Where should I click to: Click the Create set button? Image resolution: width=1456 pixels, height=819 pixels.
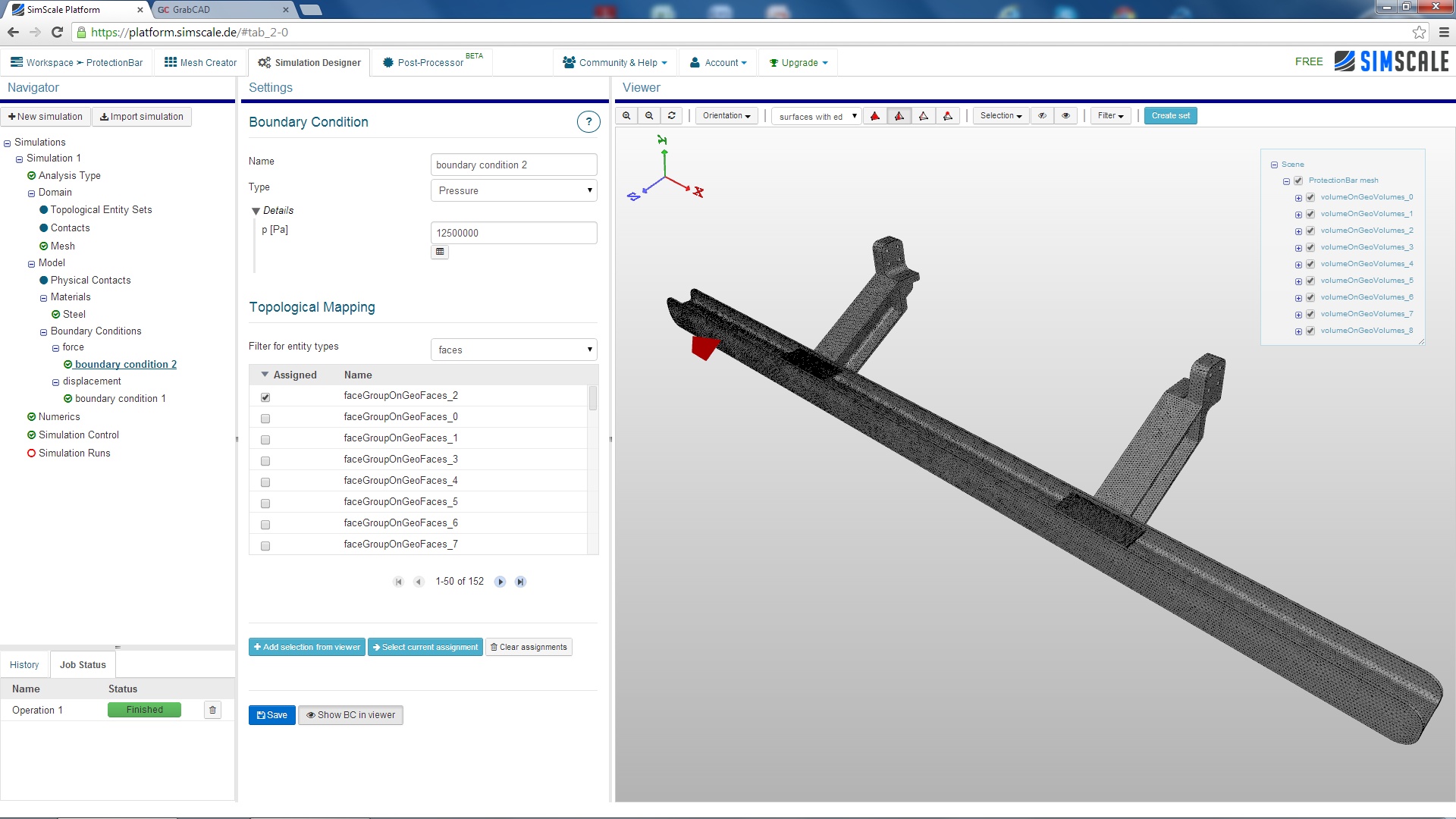click(1171, 116)
